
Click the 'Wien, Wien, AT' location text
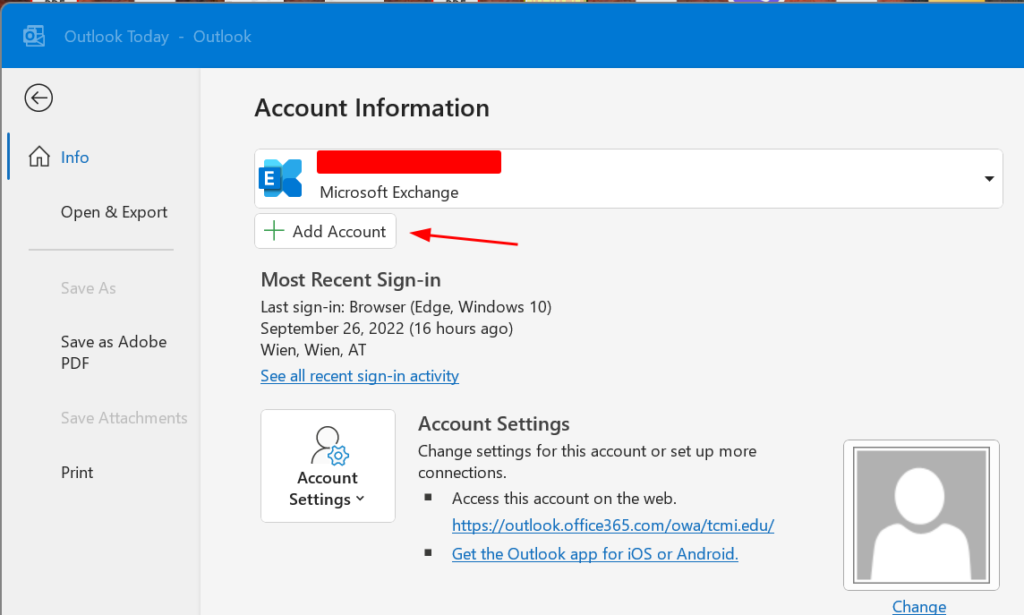[x=313, y=350]
